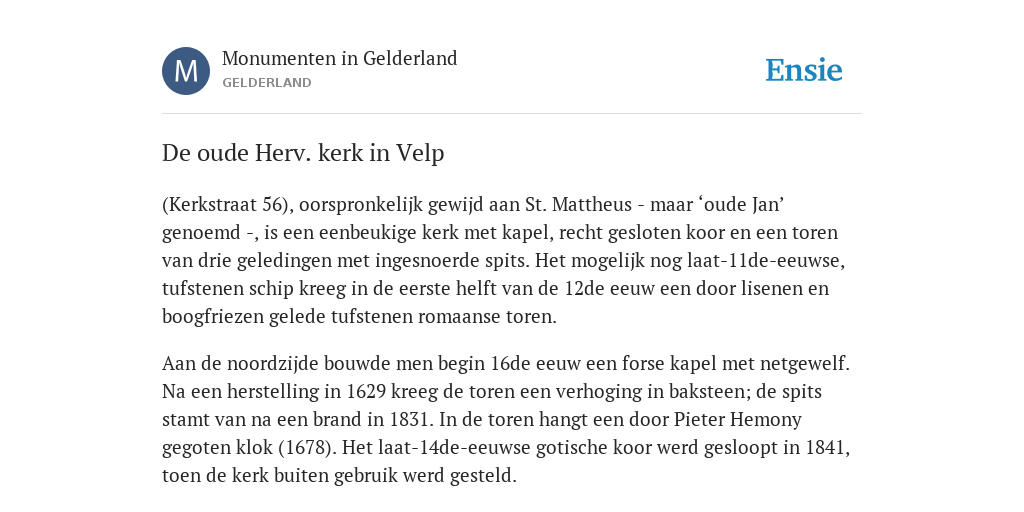
Task: Click the text St. Mattheus
Action: click(x=578, y=204)
